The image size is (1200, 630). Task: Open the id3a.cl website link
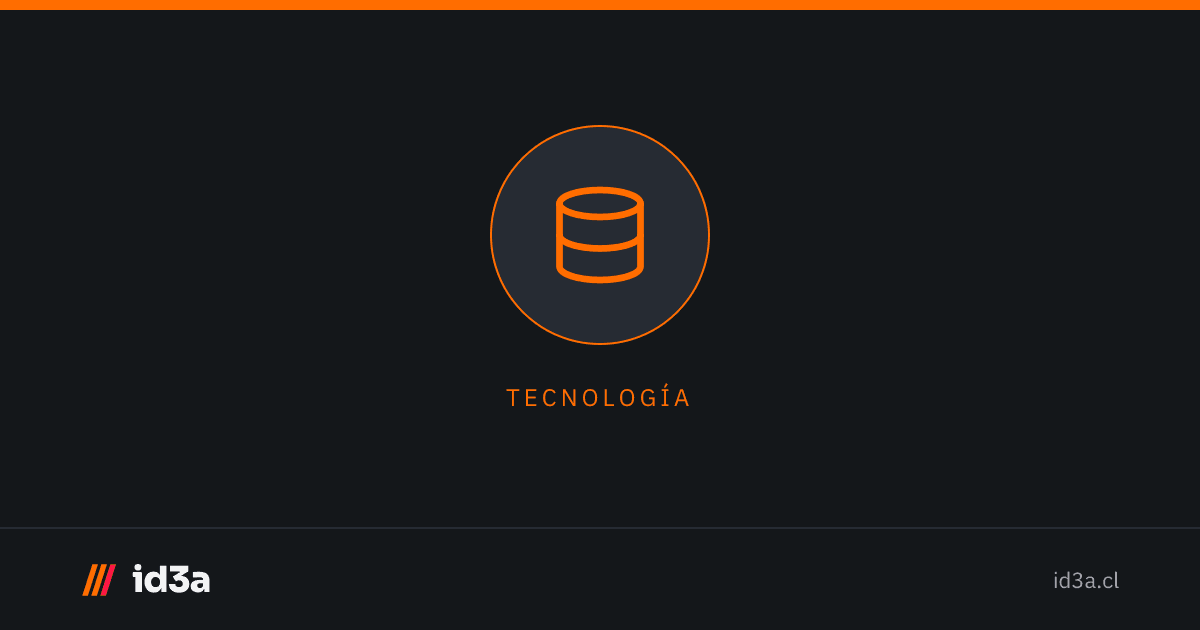coord(1086,580)
